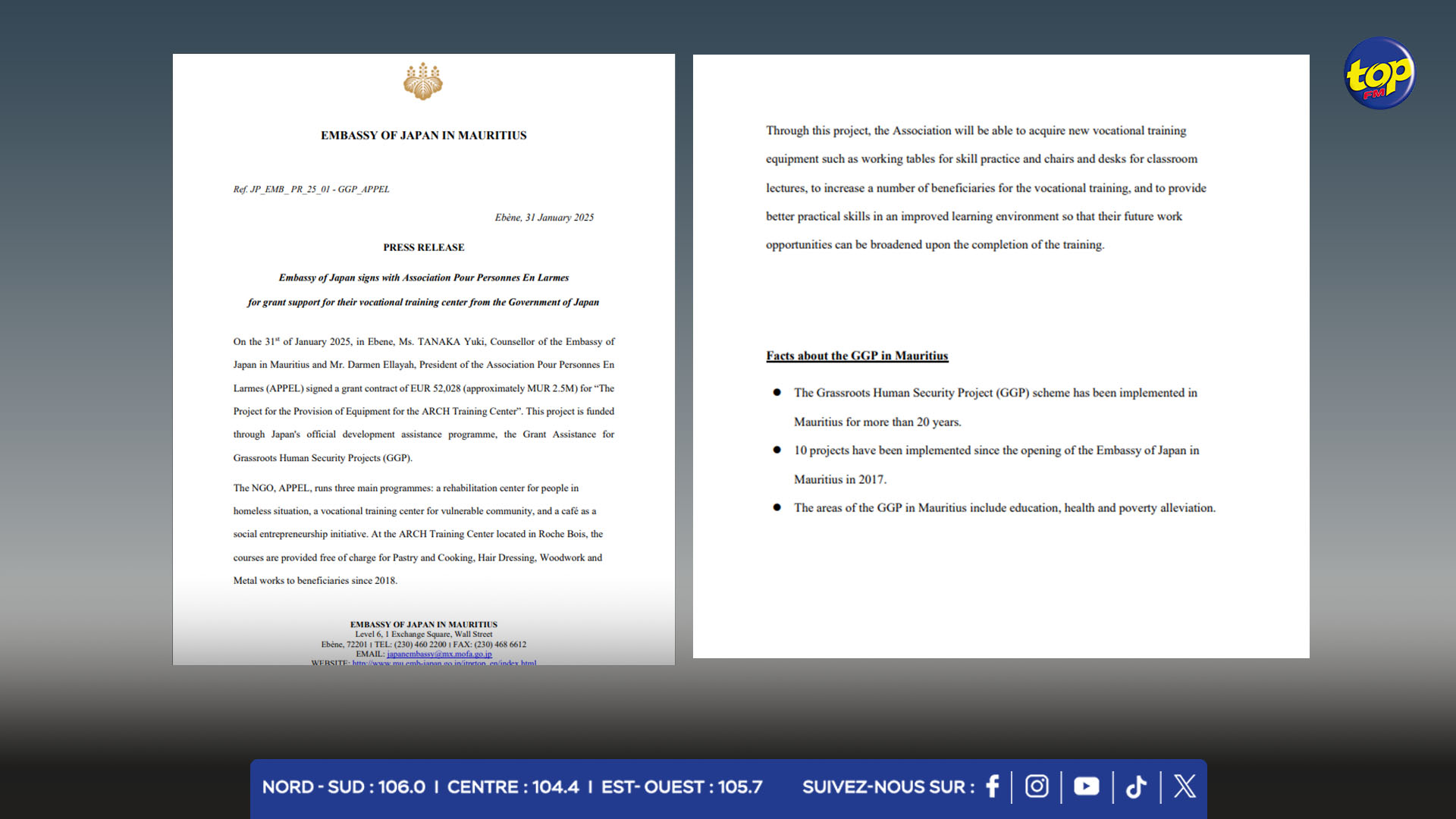Click the paragraph starting "Through this project"
This screenshot has height=819, width=1456.
(986, 187)
